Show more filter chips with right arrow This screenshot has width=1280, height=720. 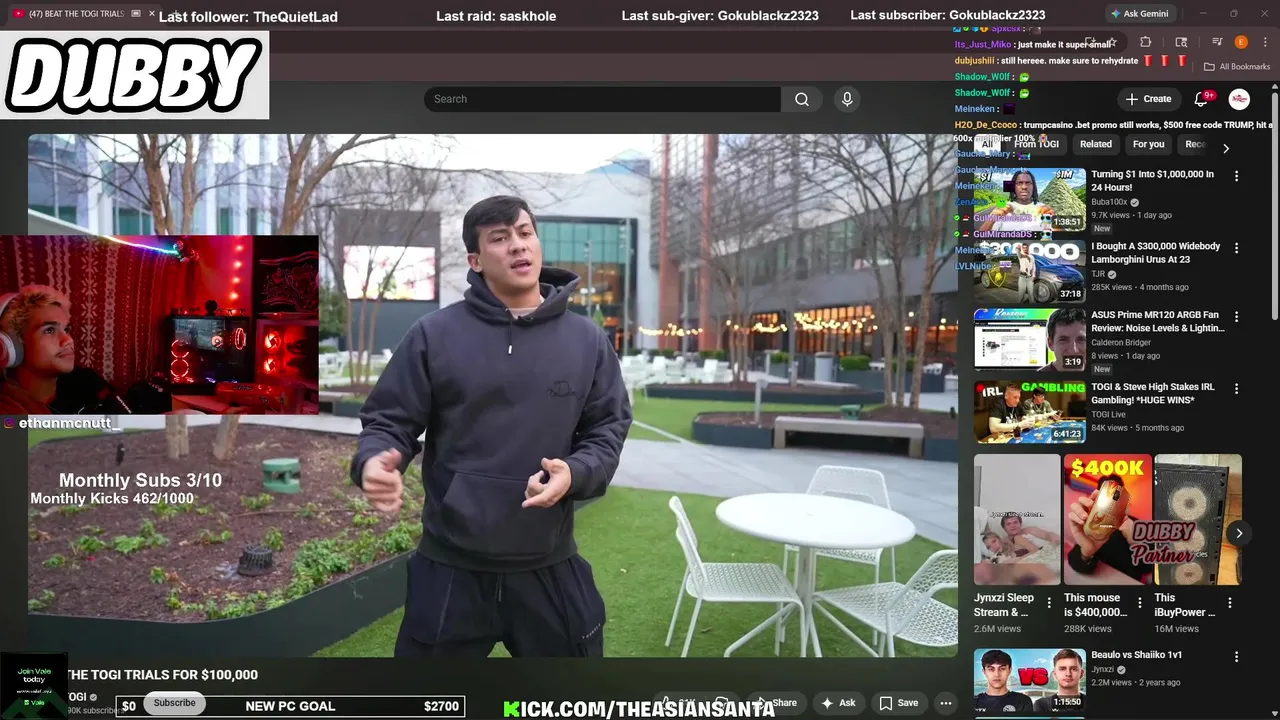point(1226,148)
